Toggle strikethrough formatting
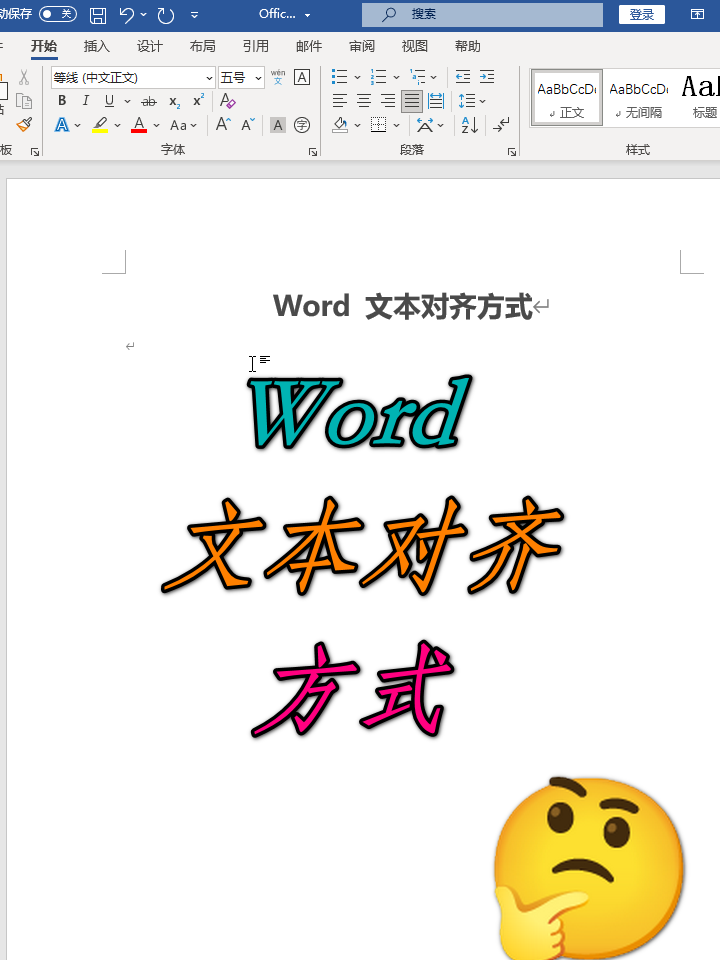720x960 pixels. [149, 101]
